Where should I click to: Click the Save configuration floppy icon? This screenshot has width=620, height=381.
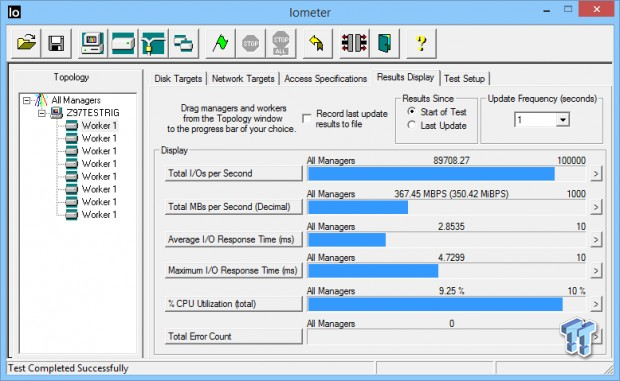click(x=57, y=43)
